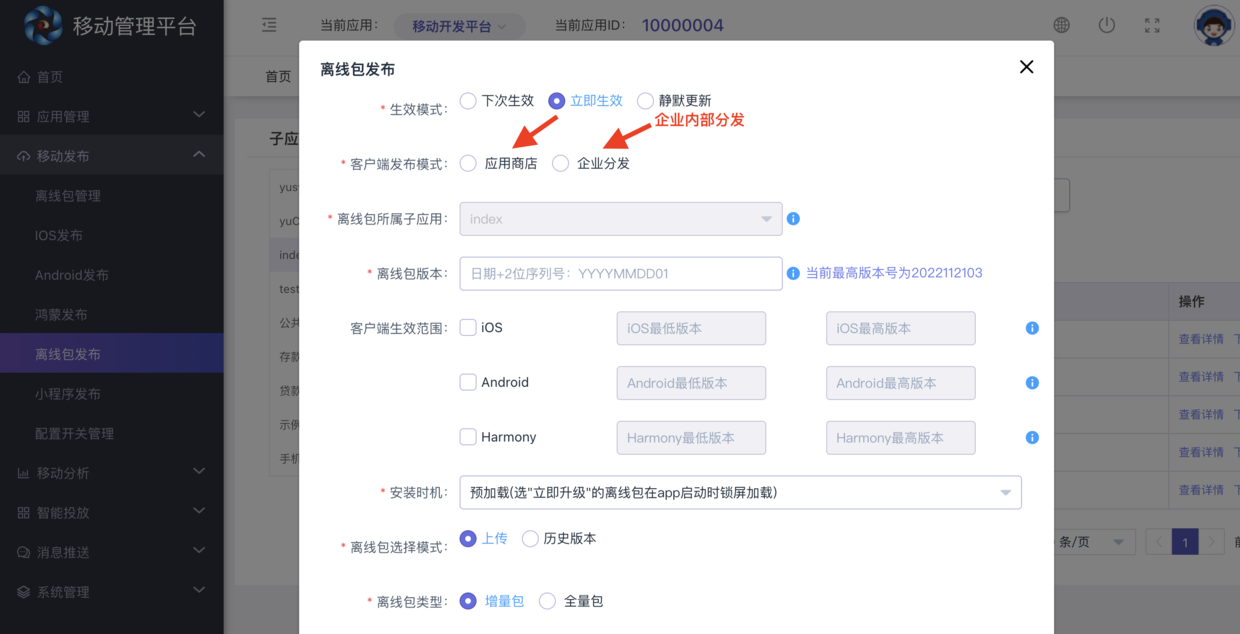Viewport: 1240px width, 634px height.
Task: Select 离线包发布 menu item
Action: tap(111, 354)
